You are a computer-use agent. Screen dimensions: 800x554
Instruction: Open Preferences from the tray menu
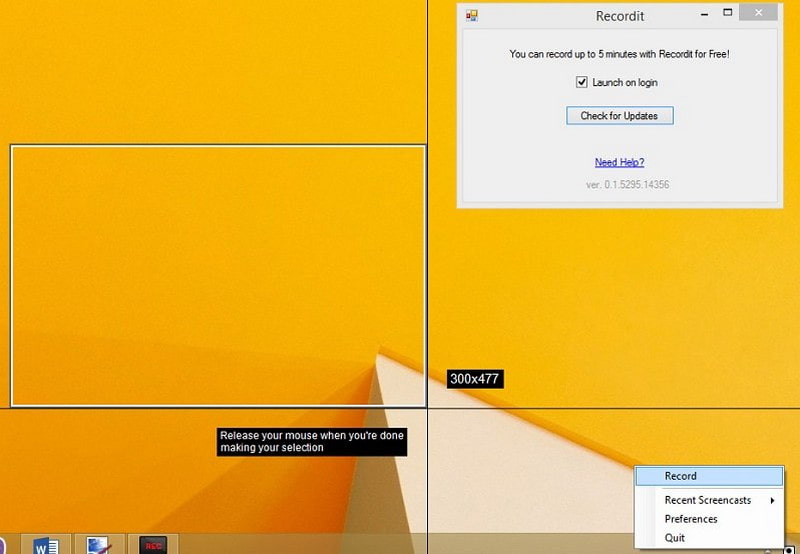pos(709,519)
